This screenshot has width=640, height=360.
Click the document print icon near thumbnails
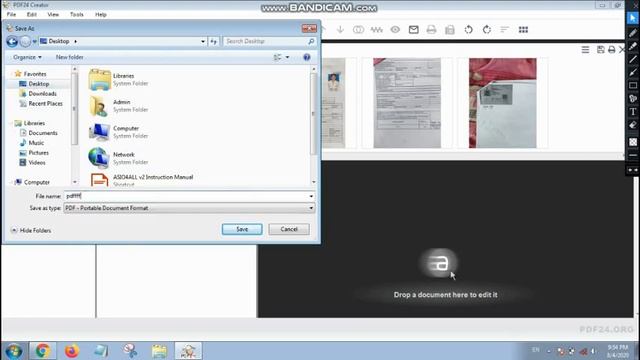click(611, 50)
